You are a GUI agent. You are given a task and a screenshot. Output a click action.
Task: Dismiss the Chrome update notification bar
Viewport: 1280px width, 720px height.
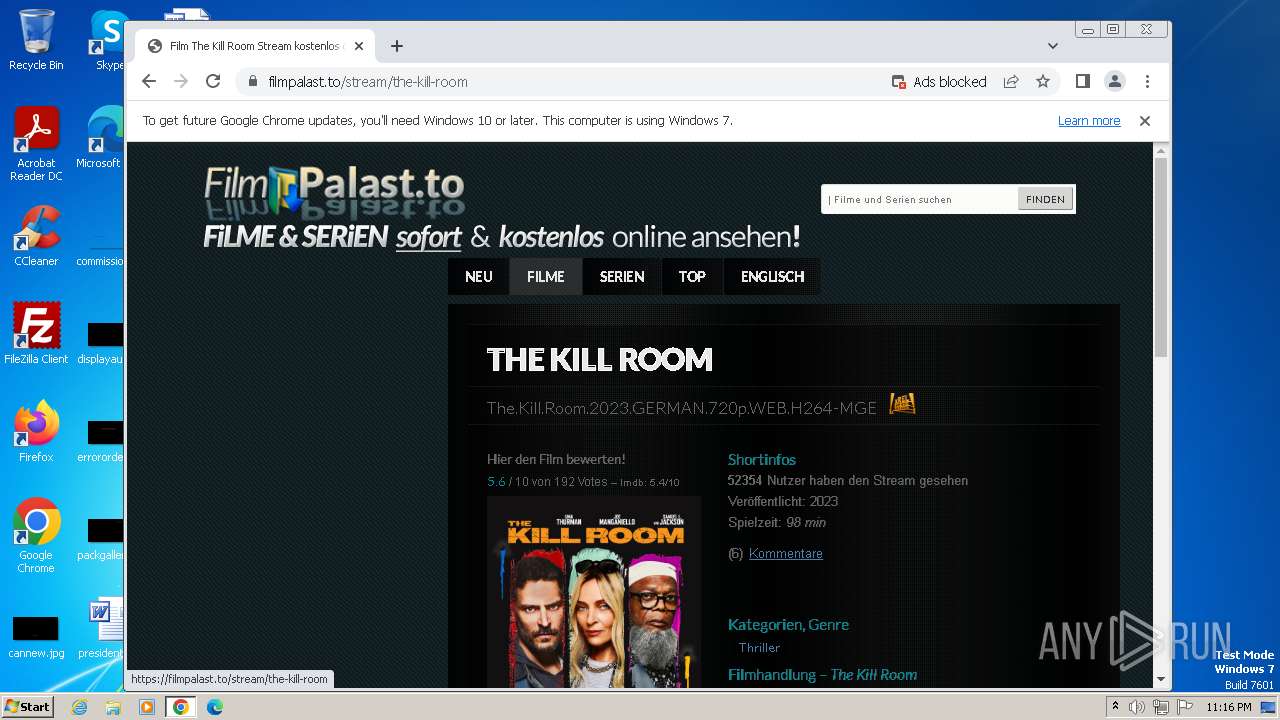pyautogui.click(x=1145, y=121)
